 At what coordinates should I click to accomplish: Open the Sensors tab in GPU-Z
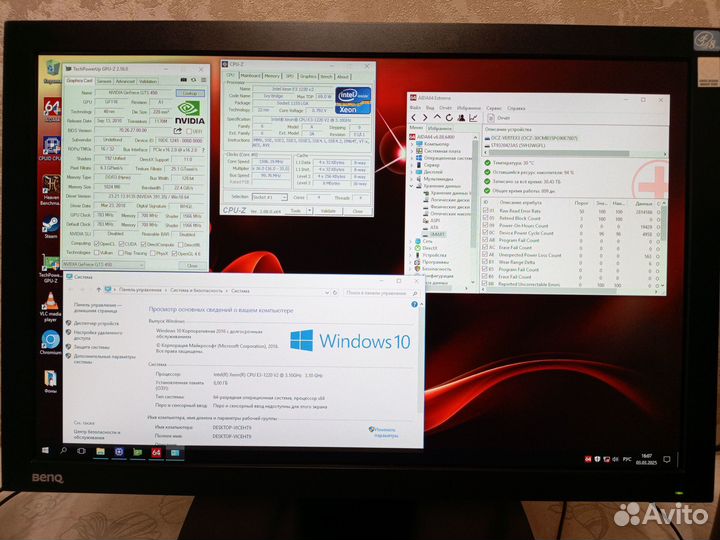tap(104, 80)
